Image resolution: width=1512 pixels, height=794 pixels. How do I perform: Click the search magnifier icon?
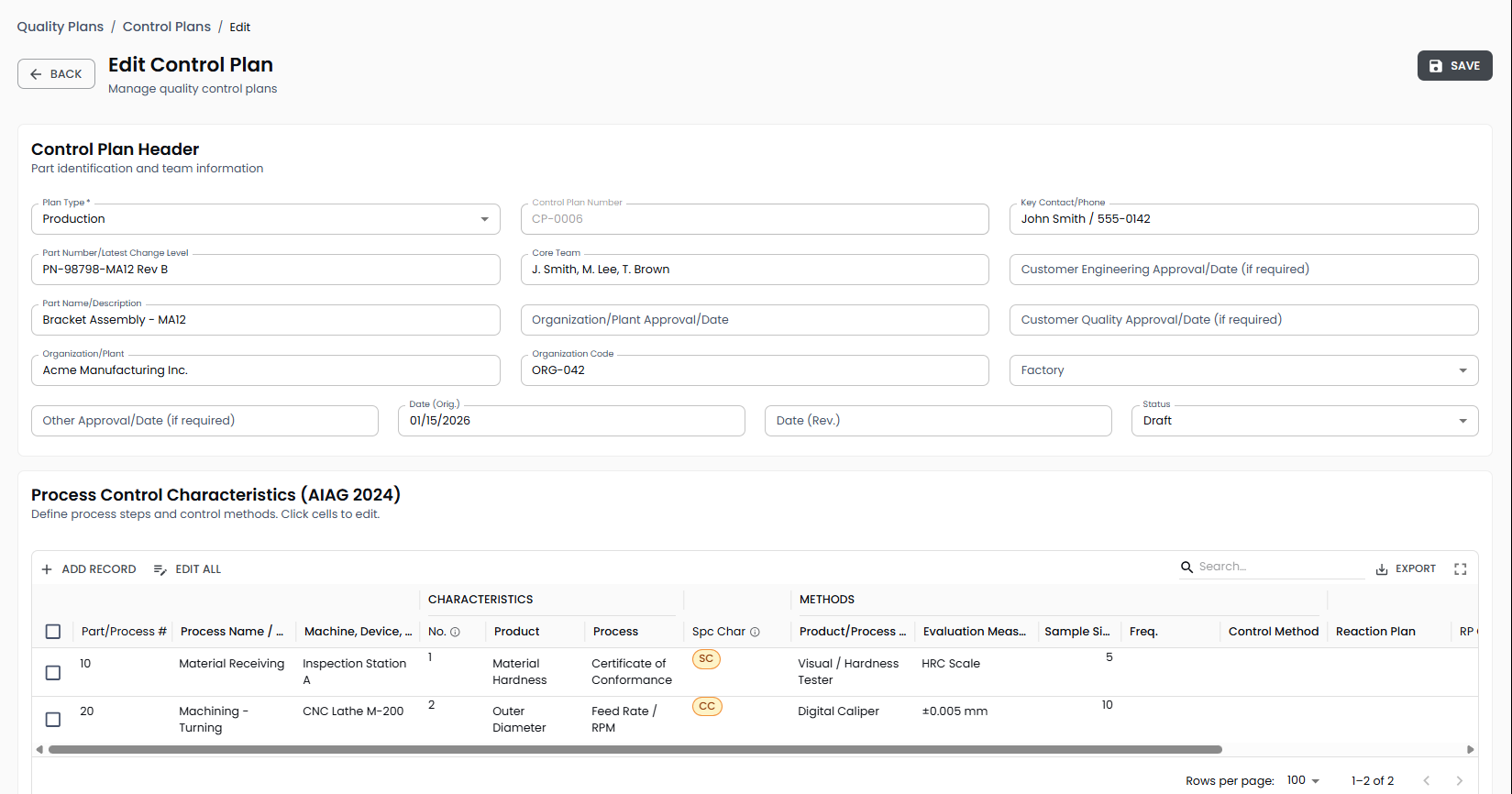(1186, 567)
